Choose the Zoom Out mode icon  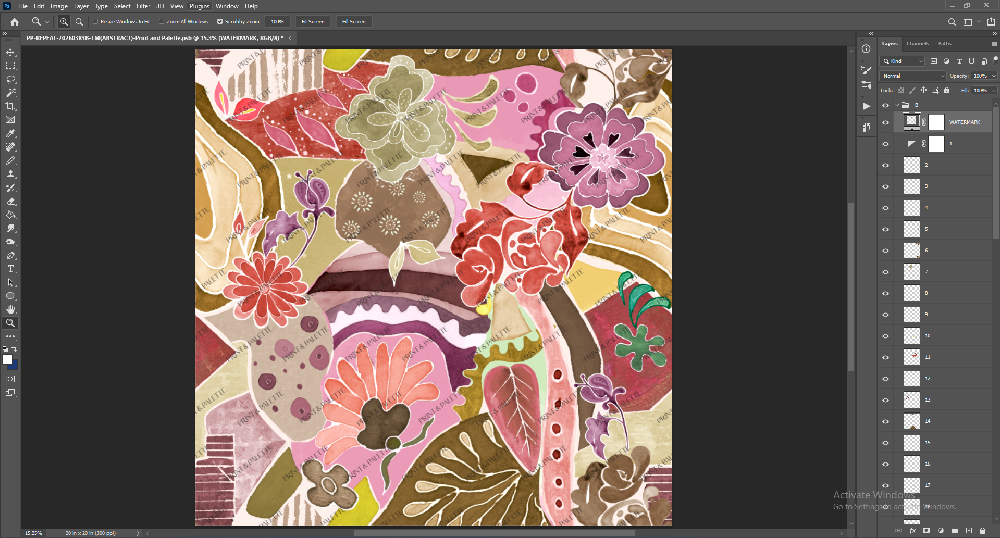click(x=79, y=22)
